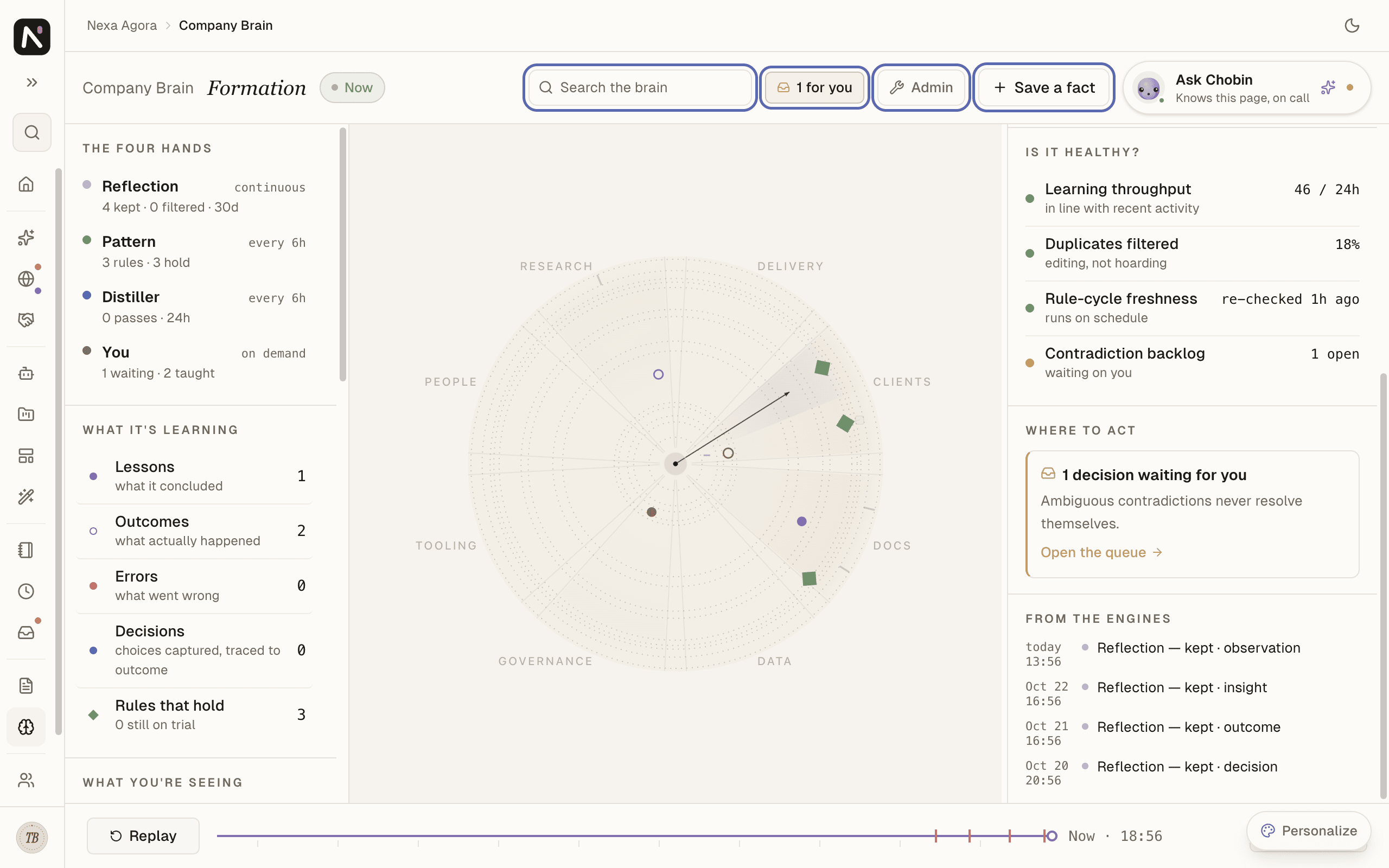This screenshot has height=868, width=1389.
Task: Open the Admin button
Action: coord(921,87)
